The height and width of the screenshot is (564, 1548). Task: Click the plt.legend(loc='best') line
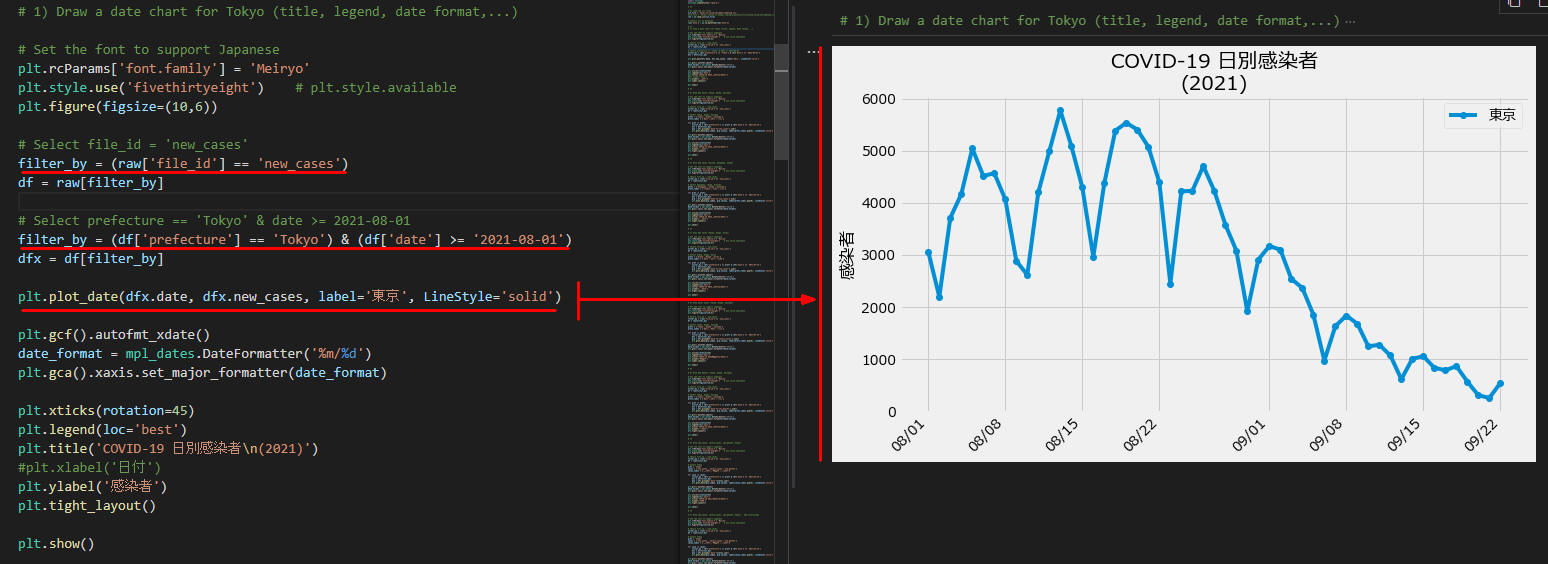coord(102,430)
